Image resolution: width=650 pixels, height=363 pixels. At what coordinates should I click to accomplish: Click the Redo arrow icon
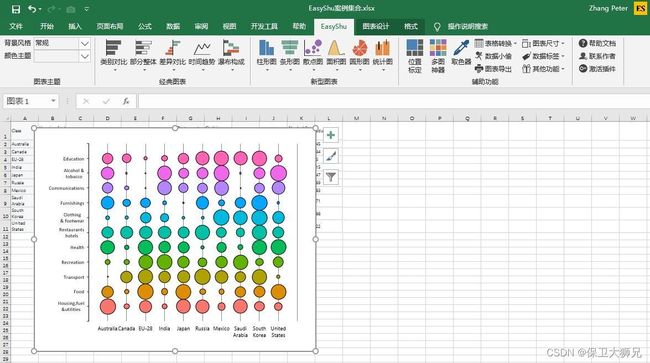point(51,9)
